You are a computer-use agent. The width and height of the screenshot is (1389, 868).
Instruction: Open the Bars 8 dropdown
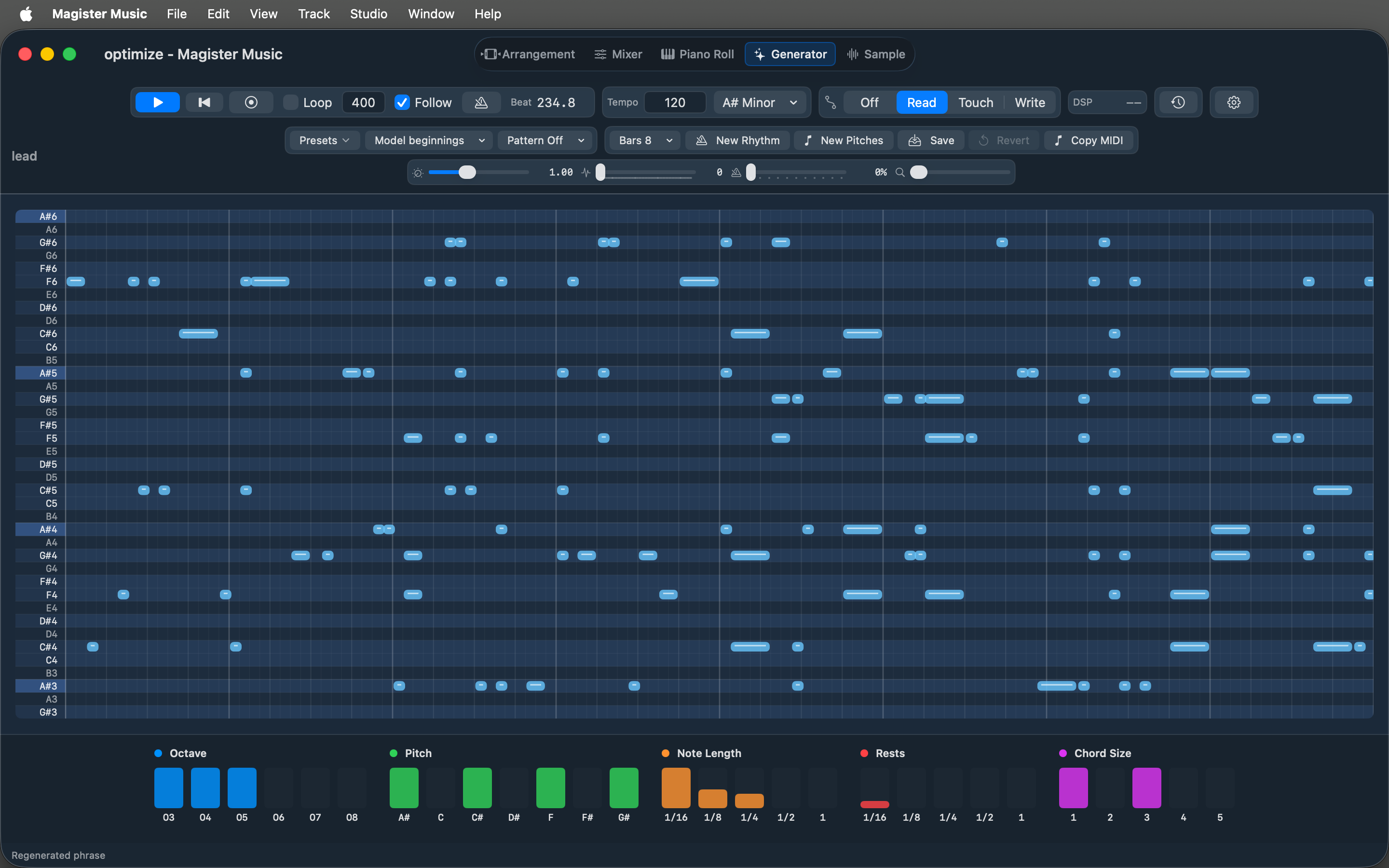(645, 140)
